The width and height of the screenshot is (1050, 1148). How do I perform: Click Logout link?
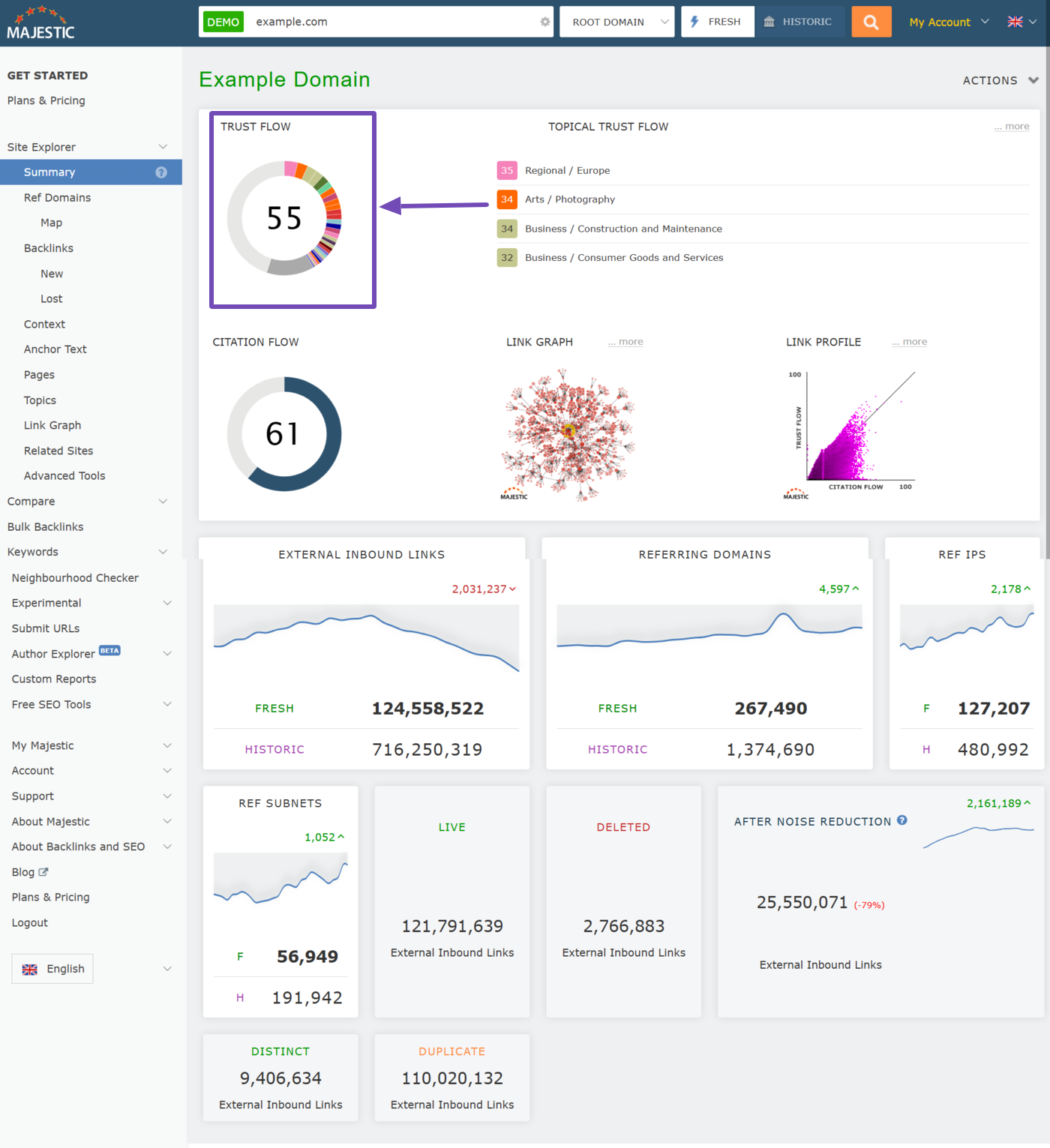click(x=29, y=923)
